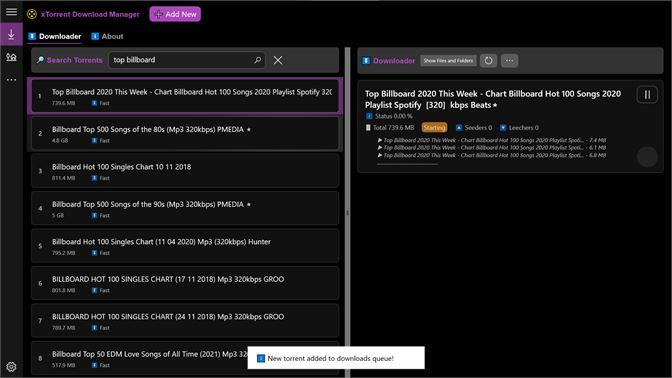The height and width of the screenshot is (378, 672).
Task: Click the round button in download card
Action: 647,157
